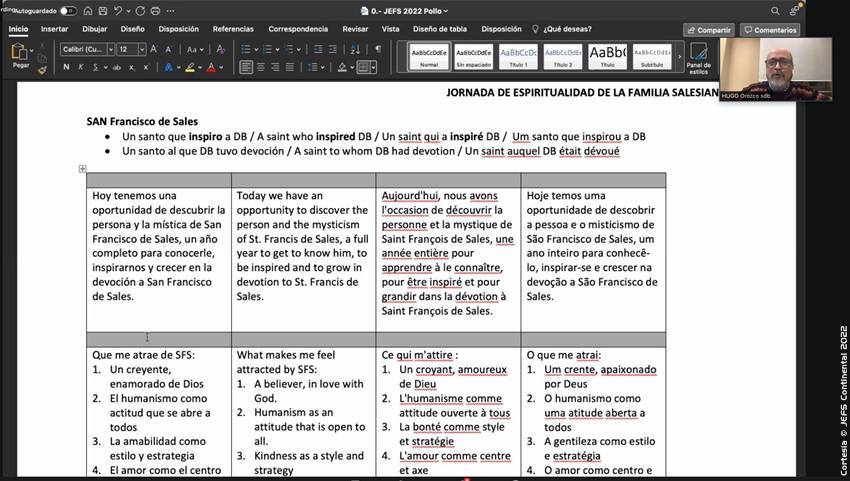The image size is (850, 481).
Task: Click the clear formatting icon
Action: pos(221,49)
